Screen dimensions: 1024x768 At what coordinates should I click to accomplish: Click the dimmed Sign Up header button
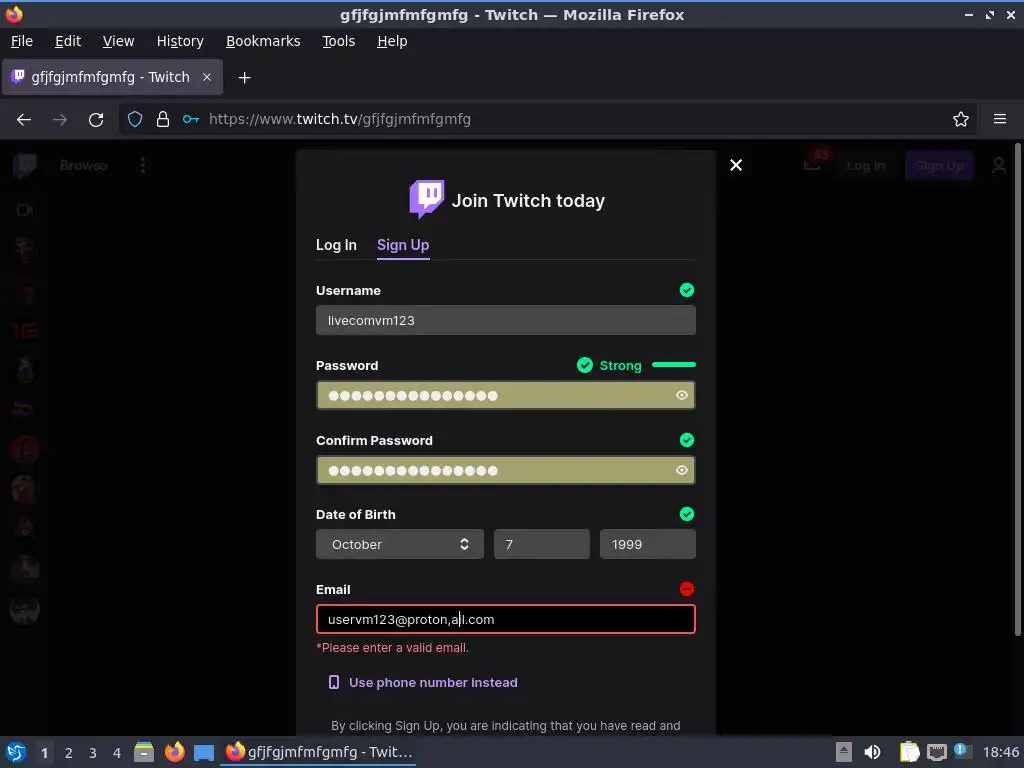point(938,166)
